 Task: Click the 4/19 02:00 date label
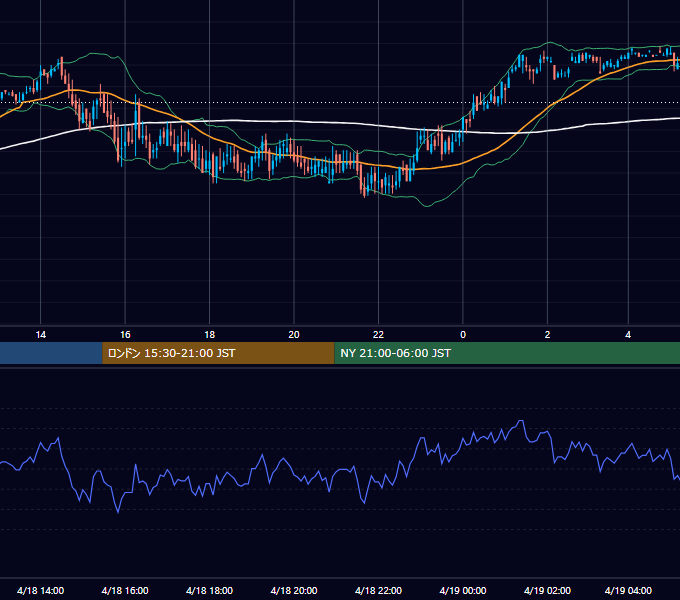pyautogui.click(x=547, y=590)
